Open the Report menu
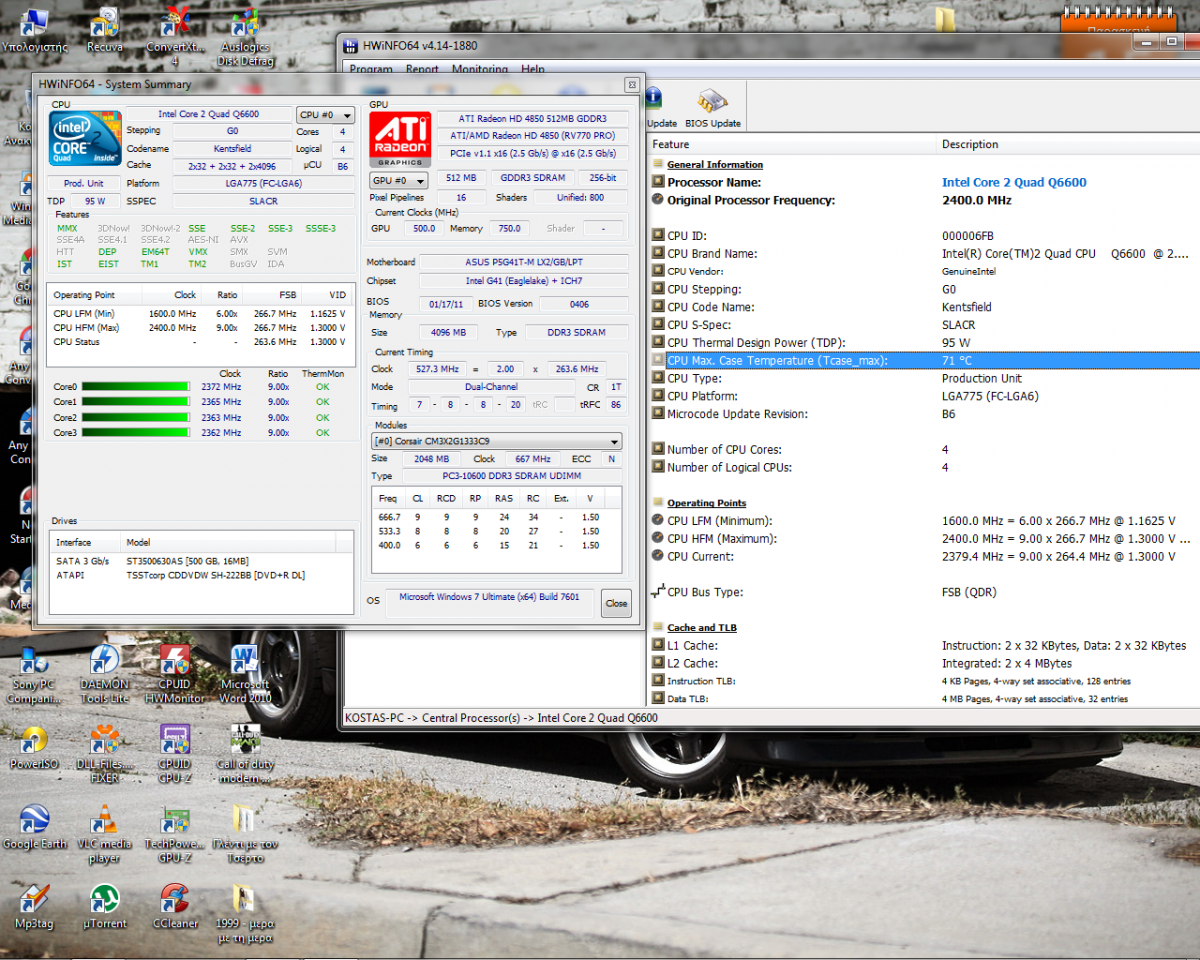The height and width of the screenshot is (960, 1200). click(x=422, y=70)
